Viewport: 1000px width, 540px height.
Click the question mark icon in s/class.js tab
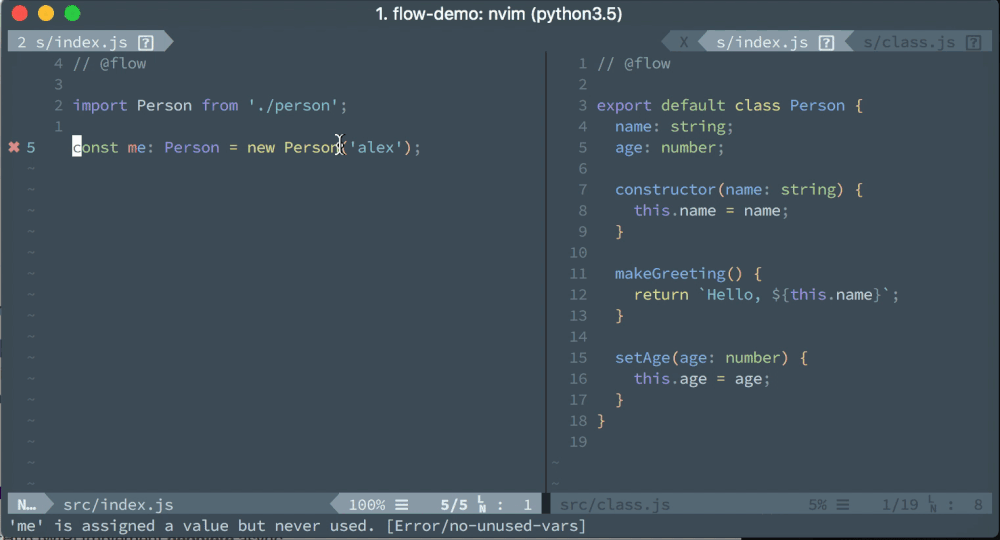click(x=973, y=43)
